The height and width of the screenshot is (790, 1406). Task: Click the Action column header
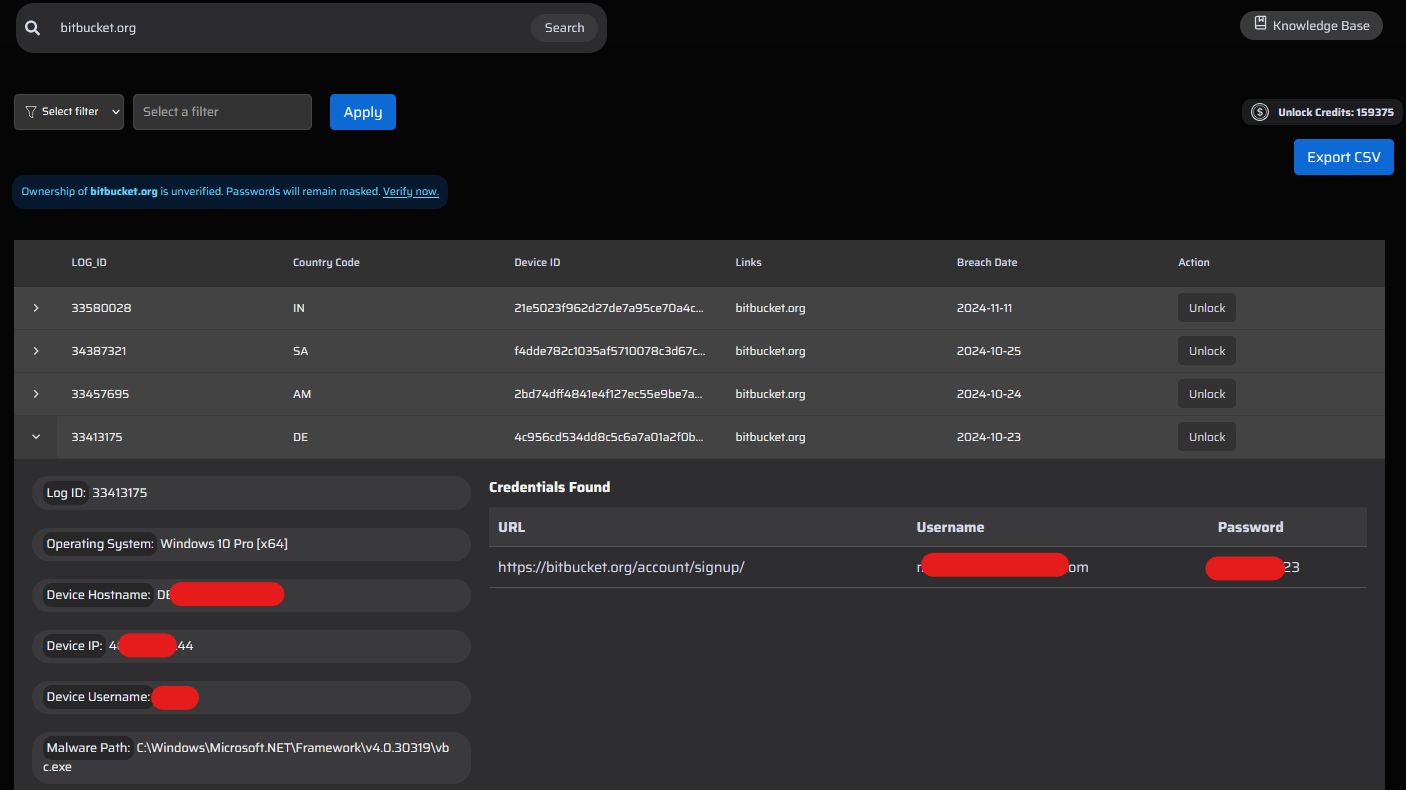[1194, 263]
